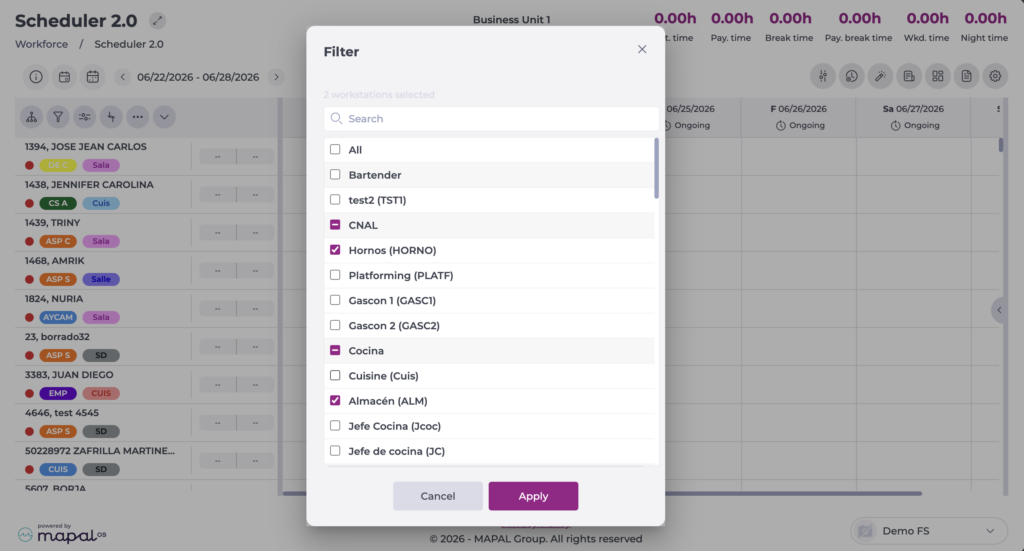The width and height of the screenshot is (1024, 551).
Task: Go to next week with the right arrow
Action: [276, 77]
